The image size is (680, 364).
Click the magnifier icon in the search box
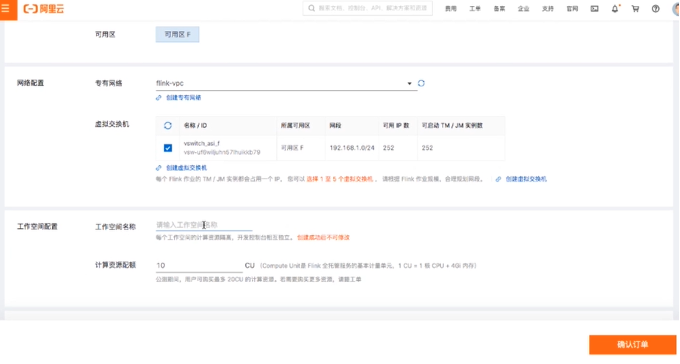(311, 8)
